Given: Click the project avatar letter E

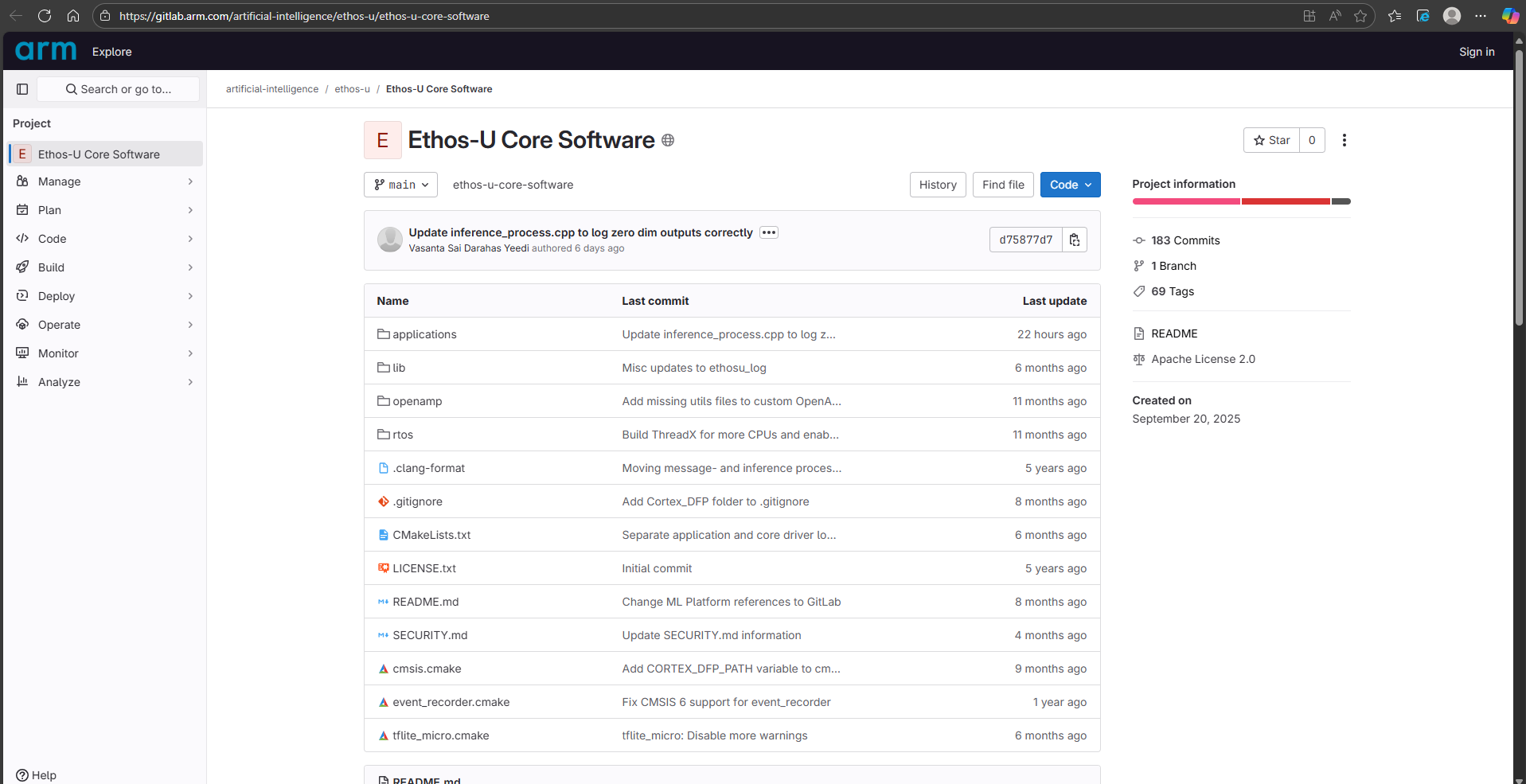Looking at the screenshot, I should 383,140.
